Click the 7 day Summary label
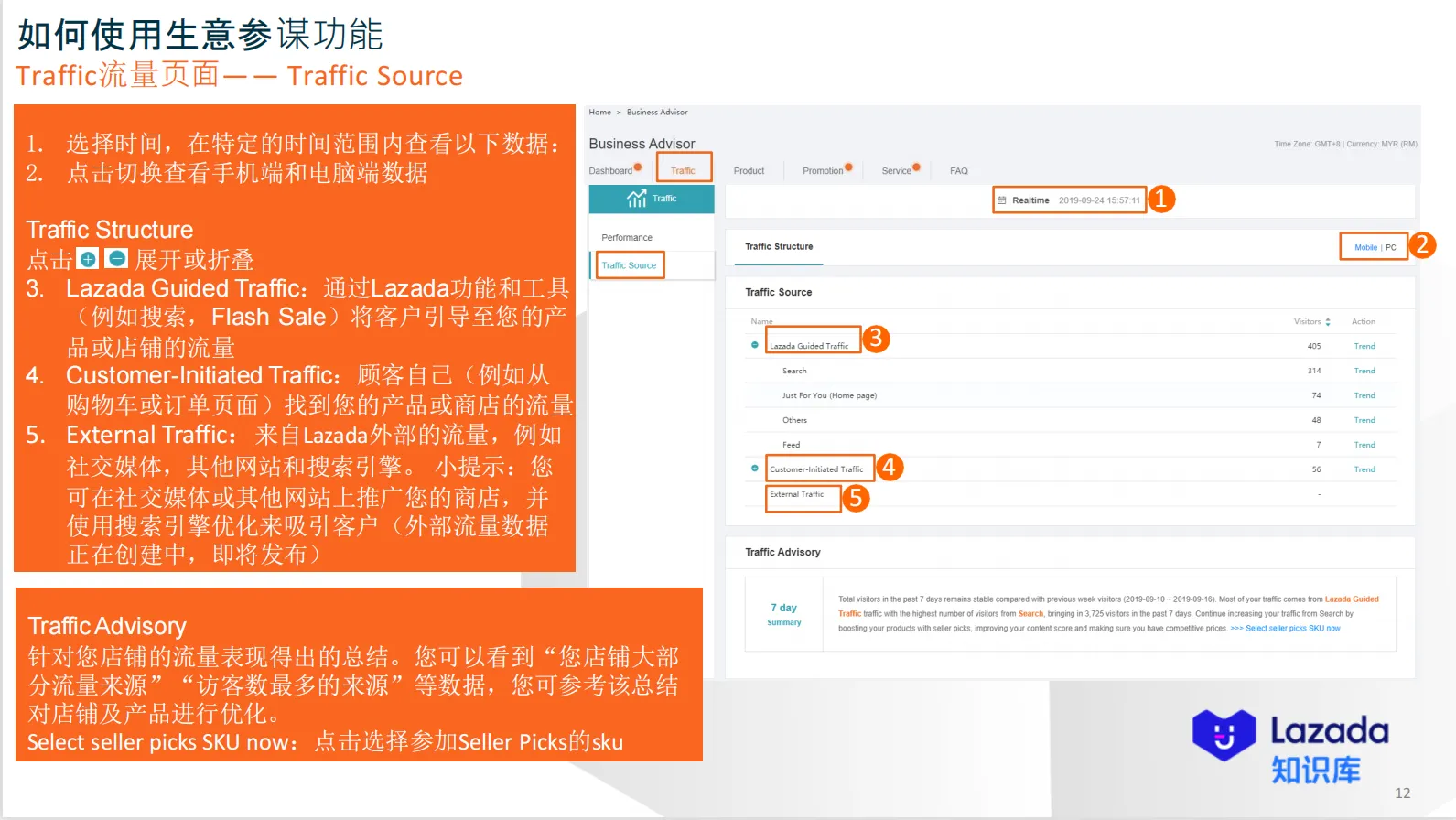Screen dimensions: 1456x820 tap(783, 614)
